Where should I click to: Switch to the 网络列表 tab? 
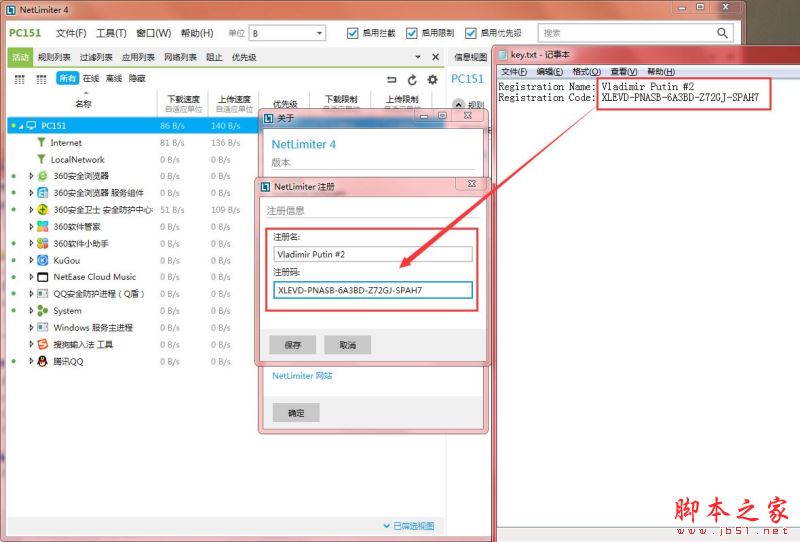pyautogui.click(x=180, y=57)
